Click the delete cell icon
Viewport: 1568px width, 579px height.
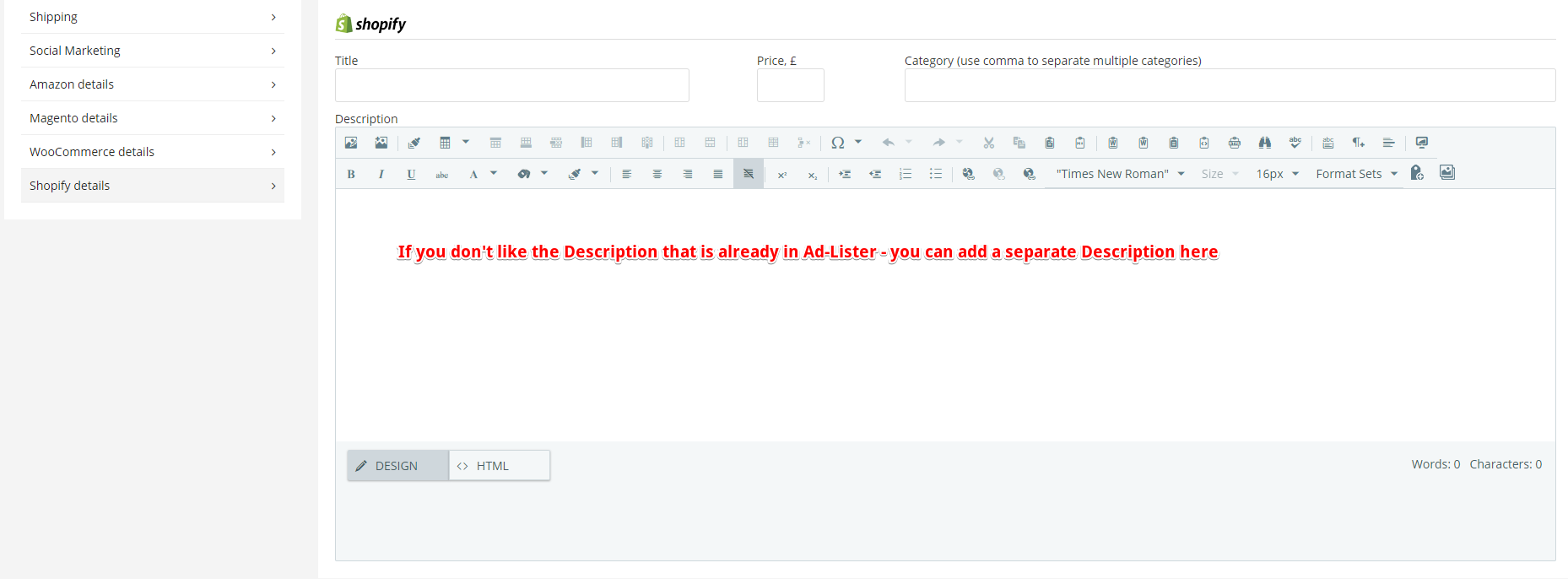[803, 143]
